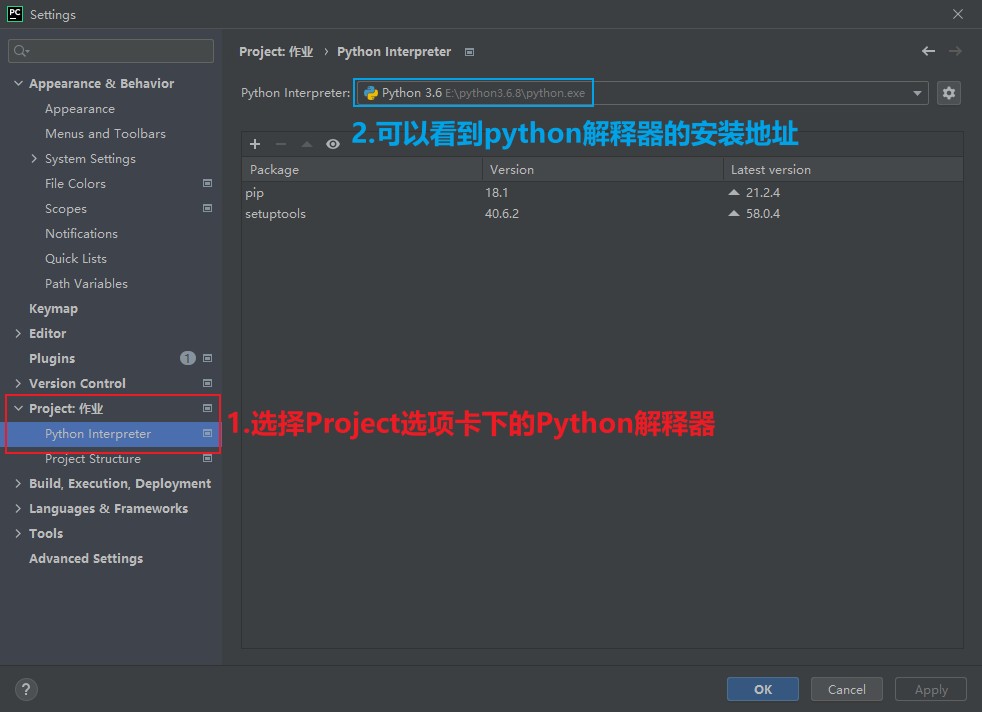Collapse the Project section
The image size is (982, 712).
pos(18,408)
